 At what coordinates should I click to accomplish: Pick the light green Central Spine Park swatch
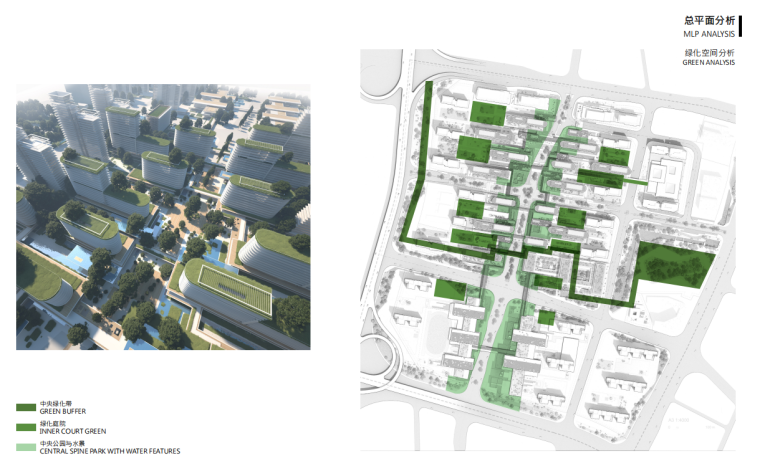tap(26, 447)
